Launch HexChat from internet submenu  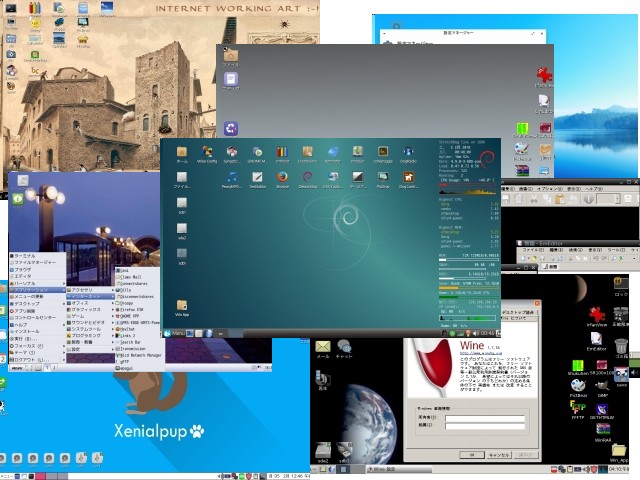[139, 329]
